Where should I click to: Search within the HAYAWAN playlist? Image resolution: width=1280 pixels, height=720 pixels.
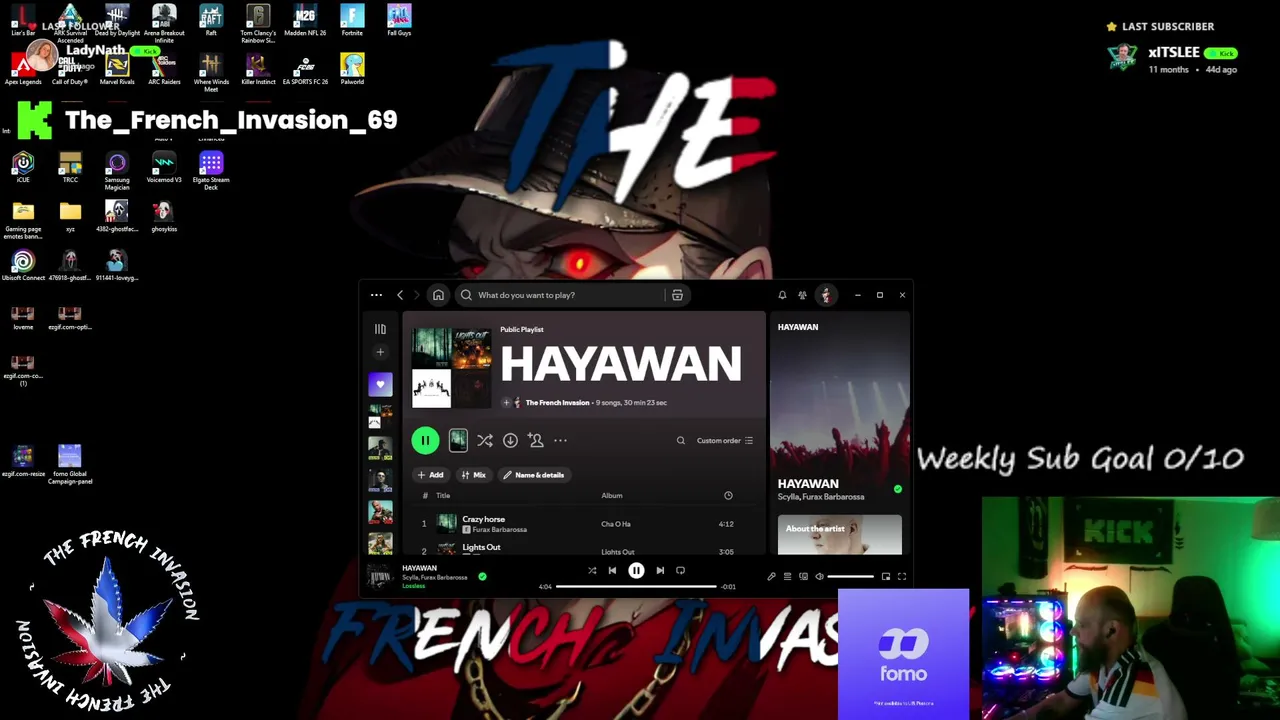[681, 440]
